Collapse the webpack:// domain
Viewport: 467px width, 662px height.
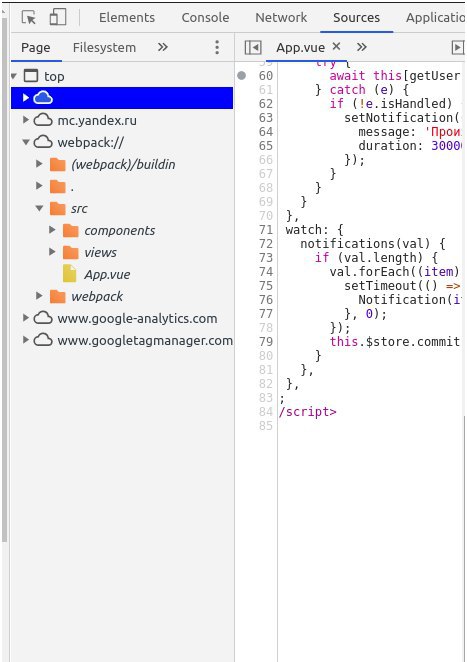pos(26,142)
